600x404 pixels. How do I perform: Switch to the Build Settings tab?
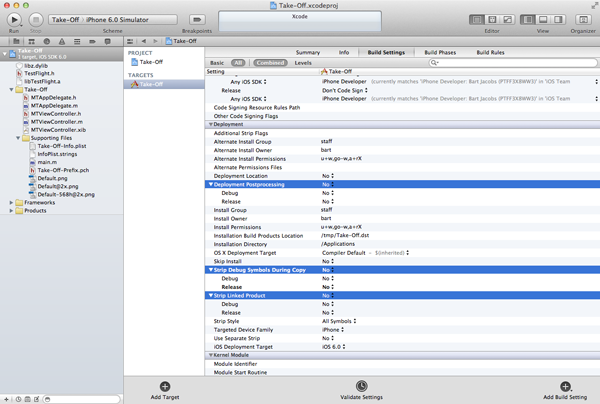click(x=386, y=52)
